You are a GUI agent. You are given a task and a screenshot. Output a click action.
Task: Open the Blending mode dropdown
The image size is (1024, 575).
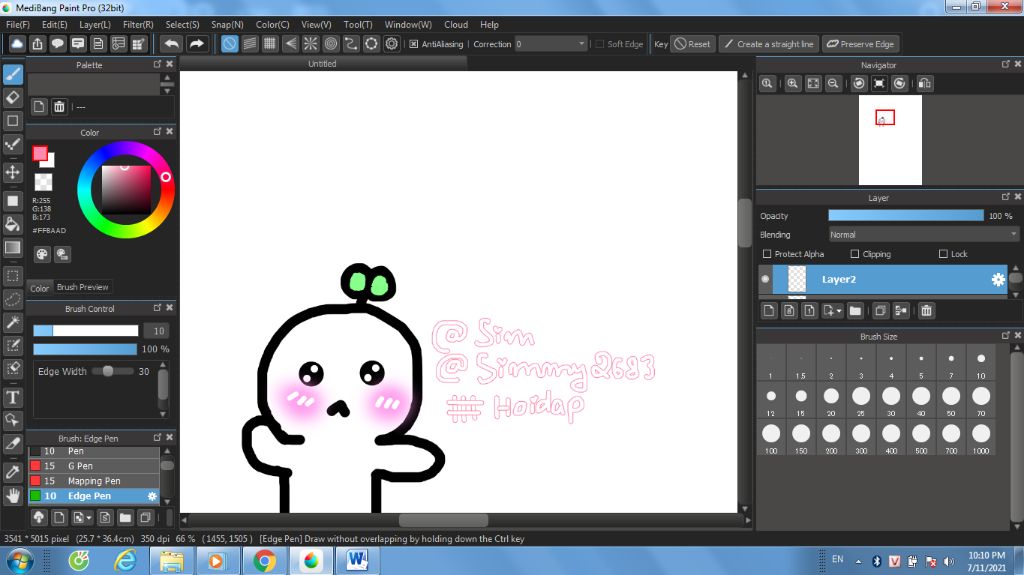click(x=923, y=235)
